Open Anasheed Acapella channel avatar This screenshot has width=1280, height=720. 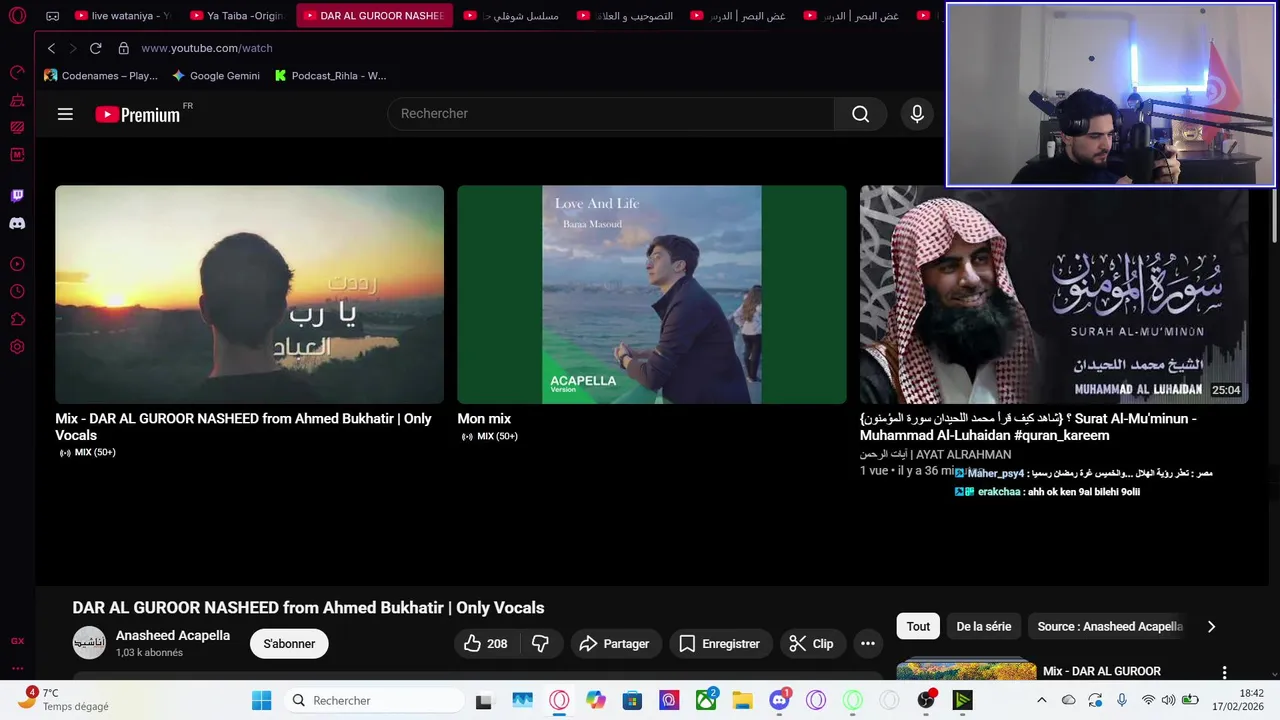click(x=89, y=643)
